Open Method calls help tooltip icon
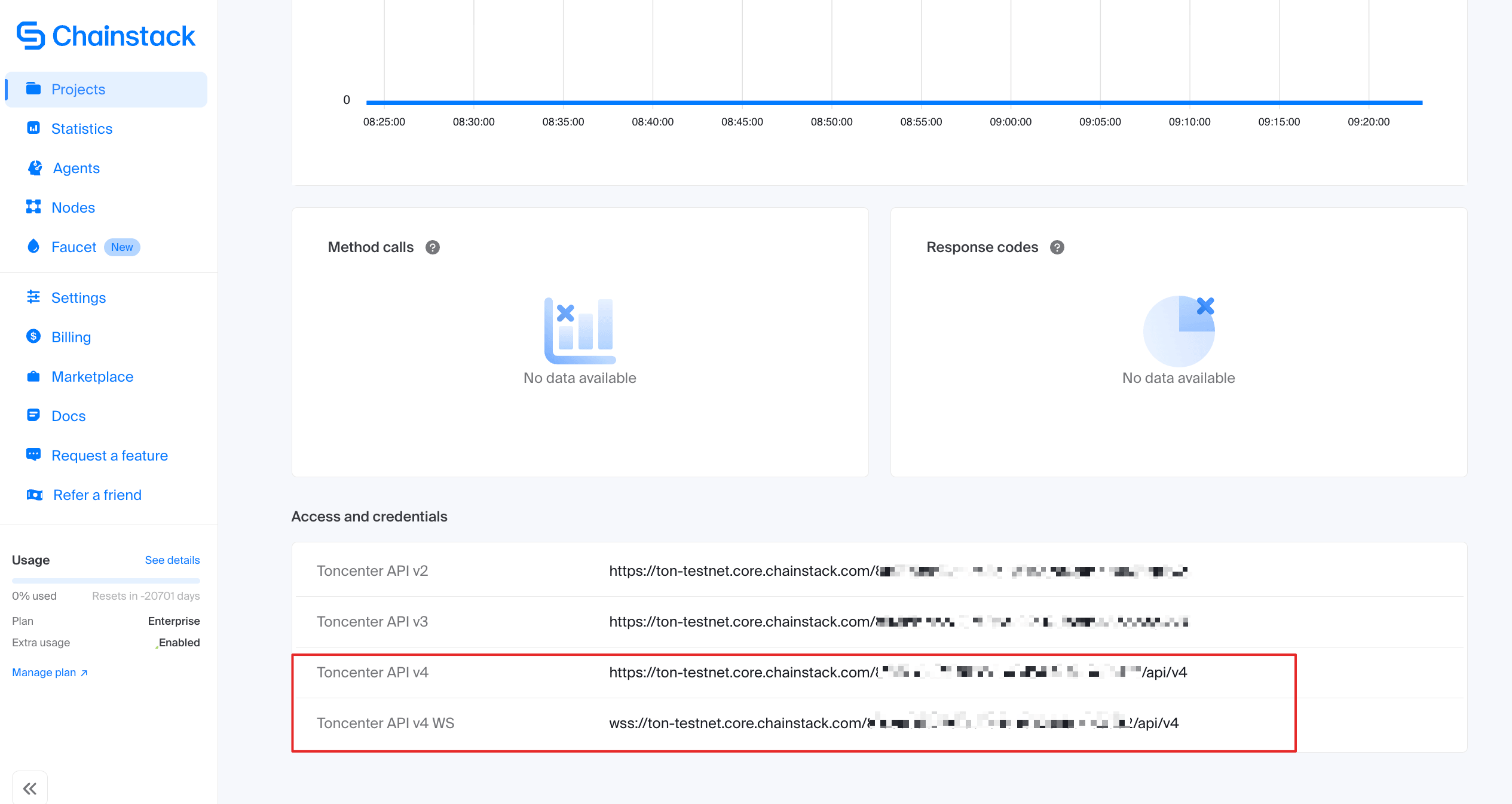This screenshot has height=804, width=1512. click(433, 247)
